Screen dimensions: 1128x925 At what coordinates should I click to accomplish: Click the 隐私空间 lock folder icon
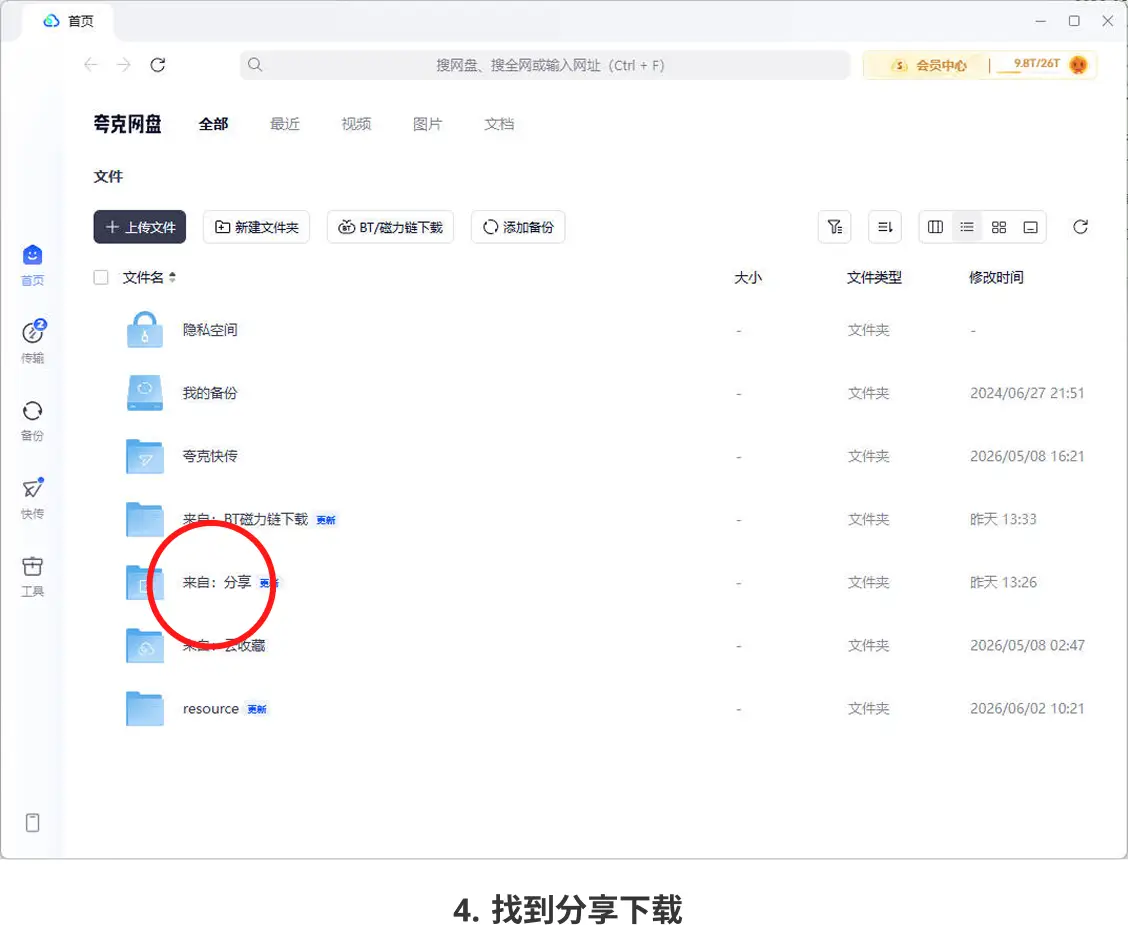point(145,329)
